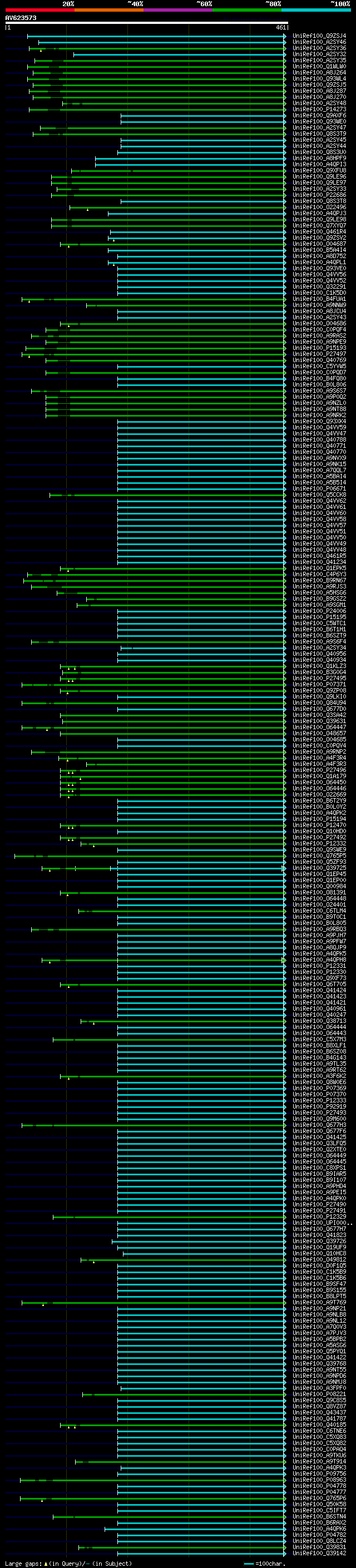Click the purple ~60% identity legend segment
Screen dimensions: 356x1568
click(179, 10)
